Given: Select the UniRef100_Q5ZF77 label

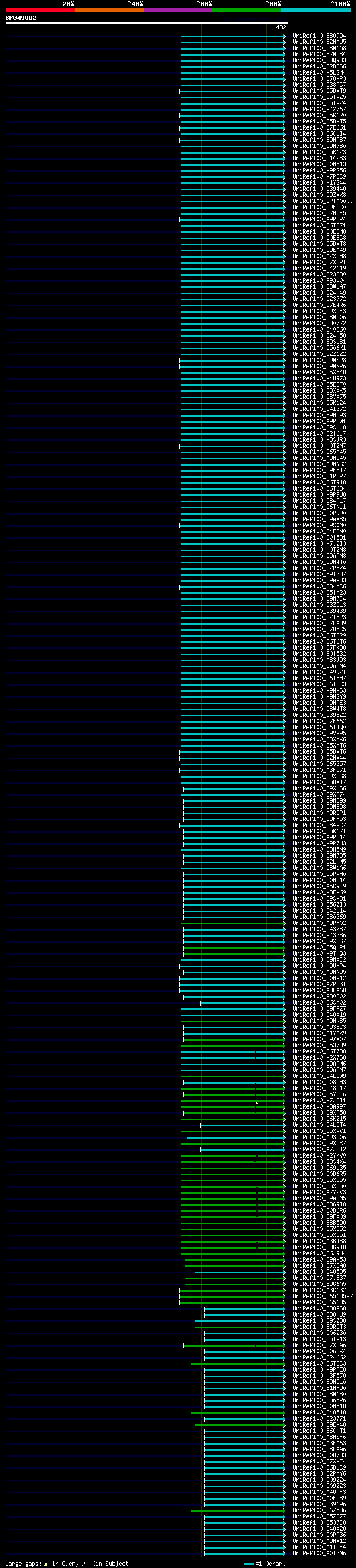Looking at the screenshot, I should [x=319, y=1516].
